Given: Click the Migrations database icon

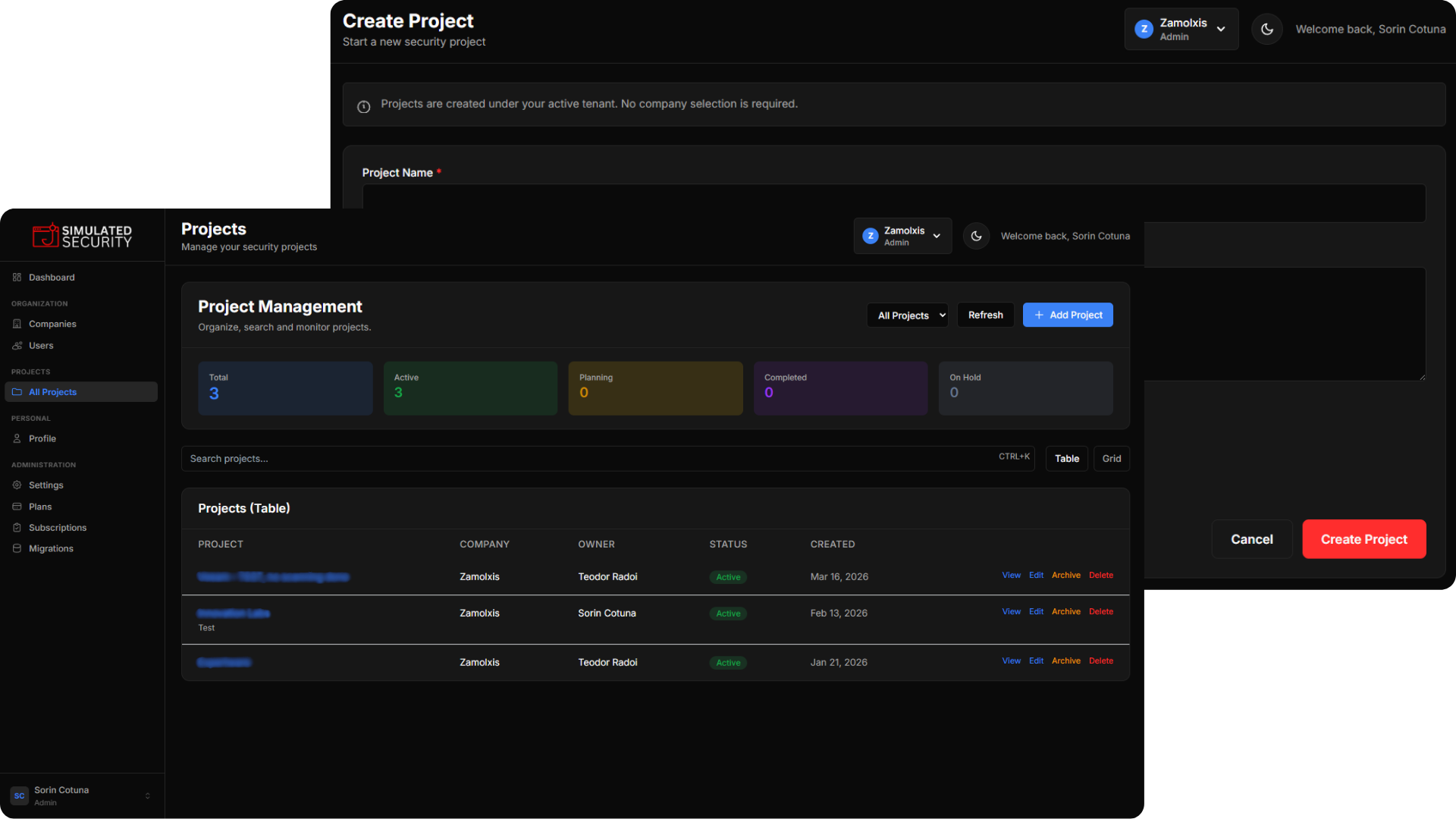Looking at the screenshot, I should 17,548.
